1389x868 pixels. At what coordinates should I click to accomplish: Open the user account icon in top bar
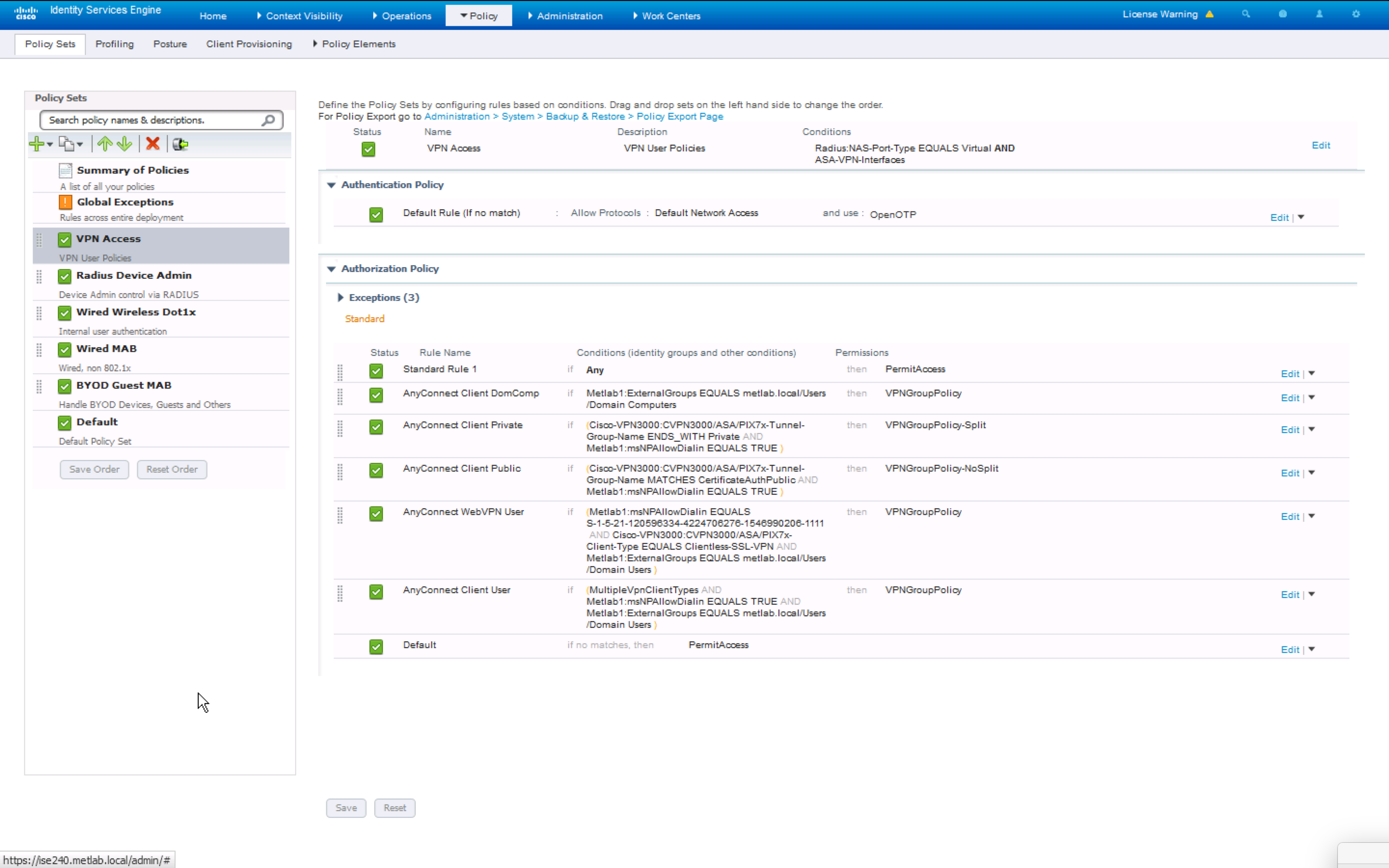(x=1320, y=14)
